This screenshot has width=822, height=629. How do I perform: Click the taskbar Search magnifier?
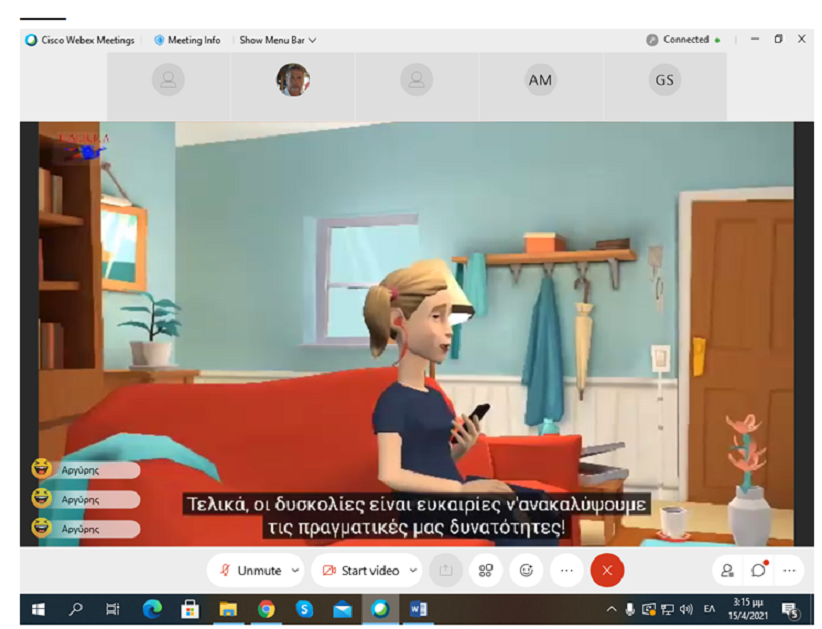pos(76,609)
